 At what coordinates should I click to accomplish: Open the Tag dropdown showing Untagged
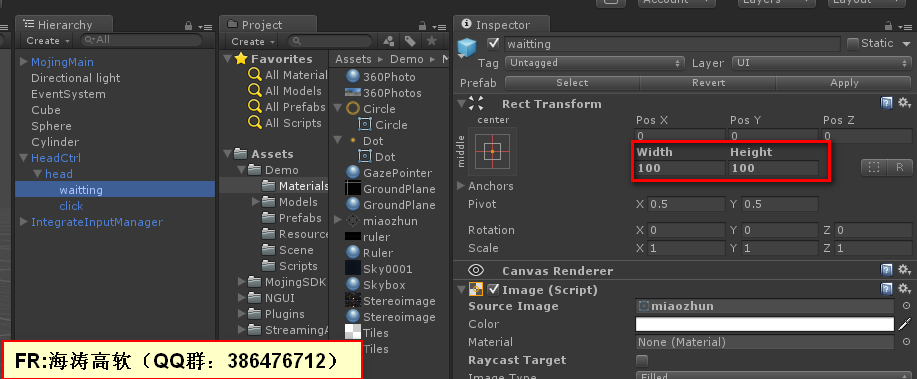[x=595, y=63]
